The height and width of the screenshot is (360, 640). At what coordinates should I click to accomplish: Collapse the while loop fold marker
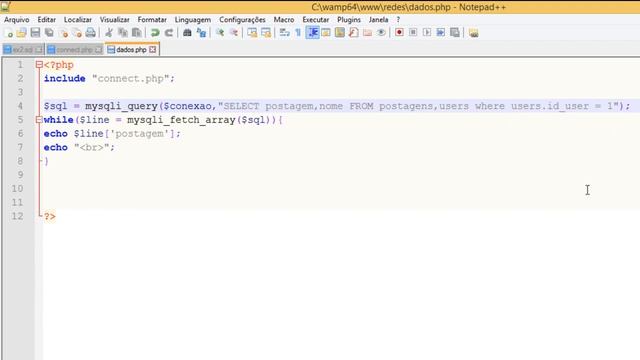(x=39, y=120)
